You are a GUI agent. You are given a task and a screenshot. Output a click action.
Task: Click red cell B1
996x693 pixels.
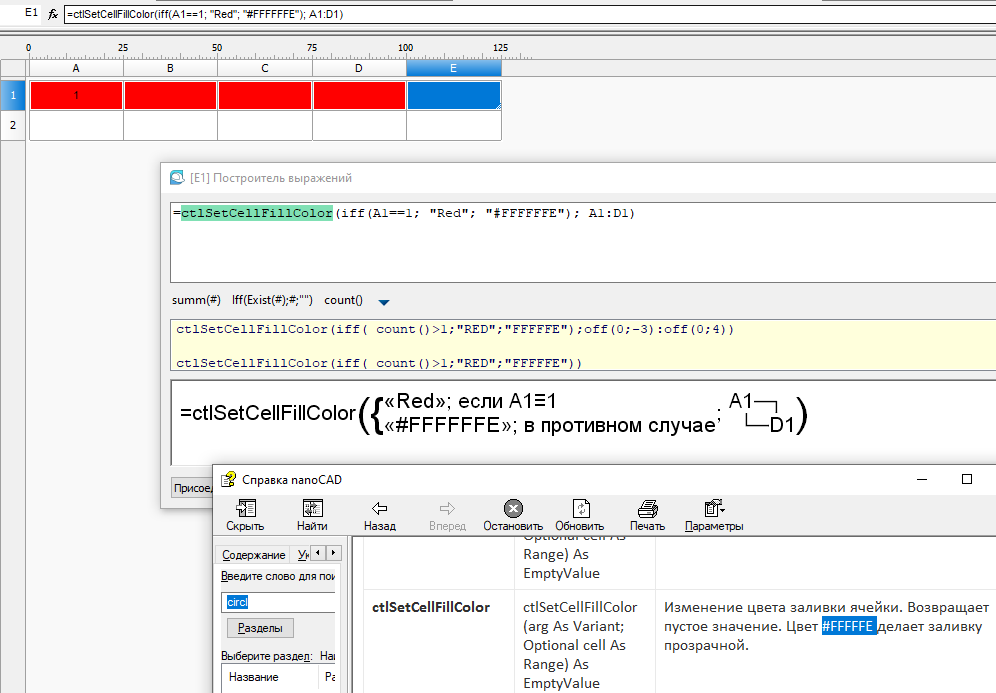170,95
